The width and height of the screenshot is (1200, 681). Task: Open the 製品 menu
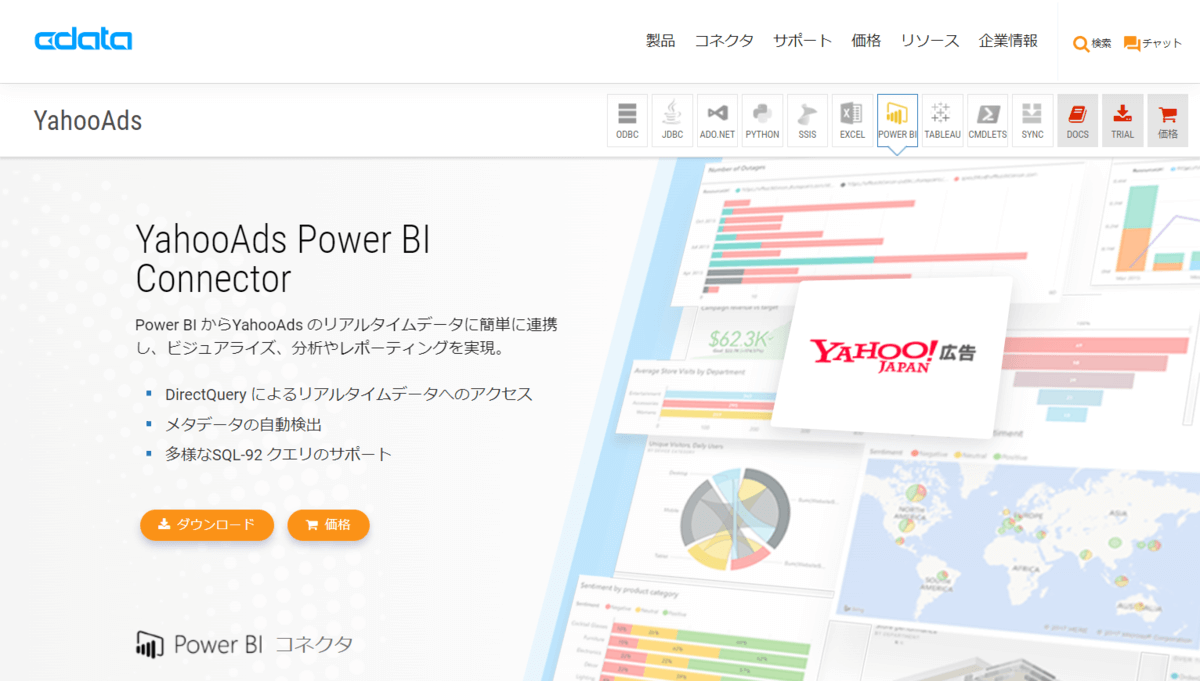[x=660, y=41]
